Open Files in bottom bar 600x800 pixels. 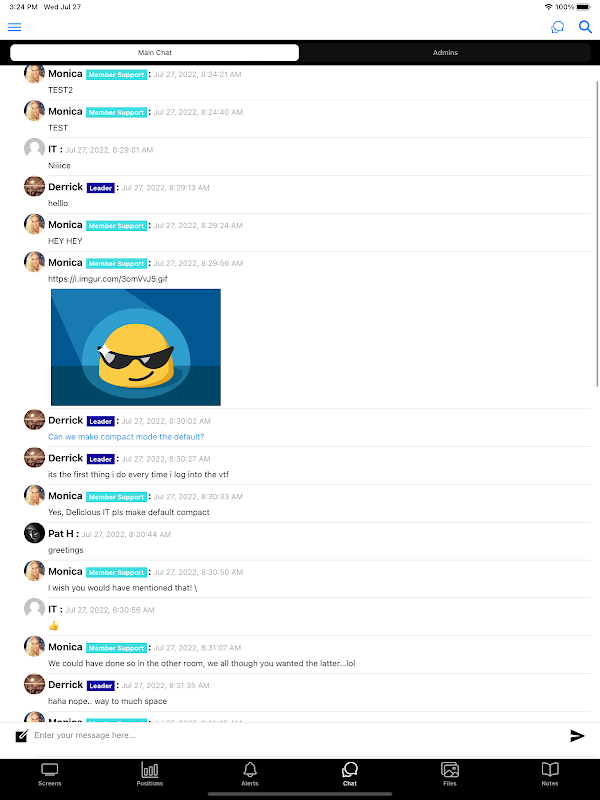[x=449, y=774]
